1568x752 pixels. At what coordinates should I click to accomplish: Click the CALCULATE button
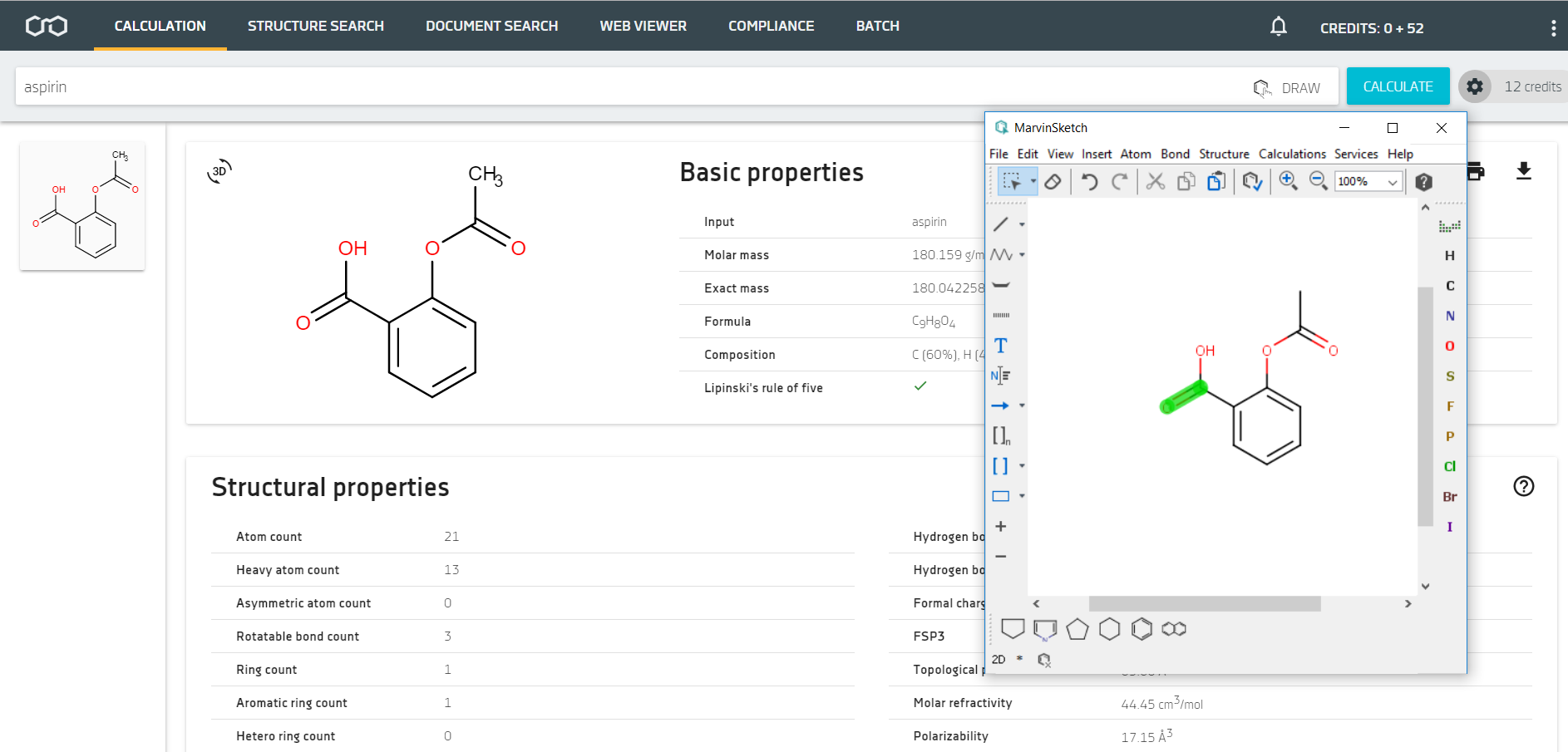pyautogui.click(x=1398, y=86)
